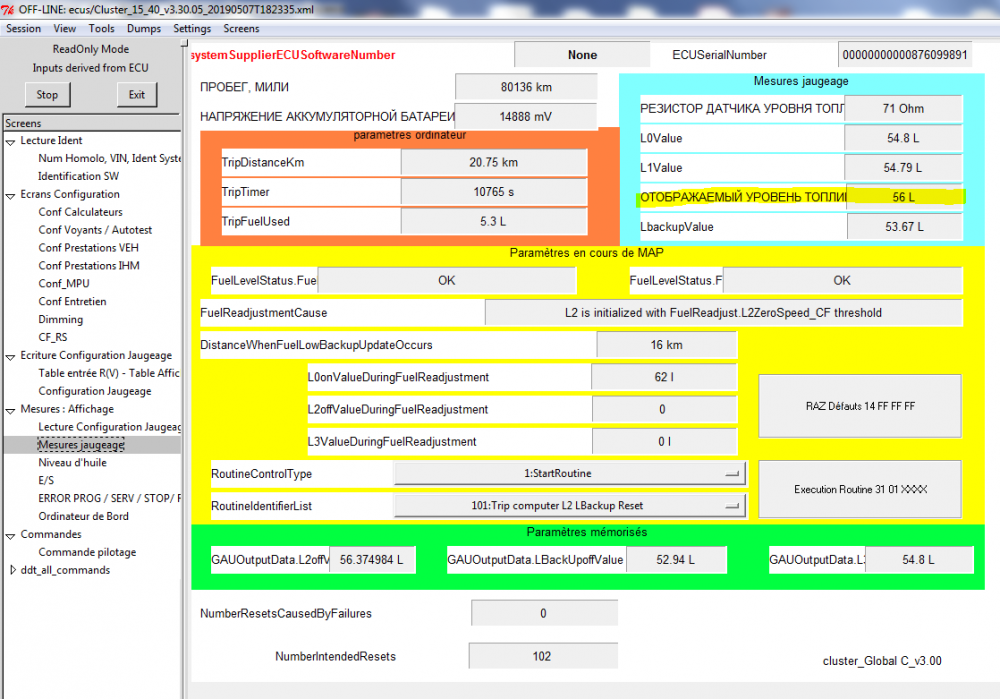1000x699 pixels.
Task: Select the highlighted Mesures jaugeage item
Action: pyautogui.click(x=82, y=445)
